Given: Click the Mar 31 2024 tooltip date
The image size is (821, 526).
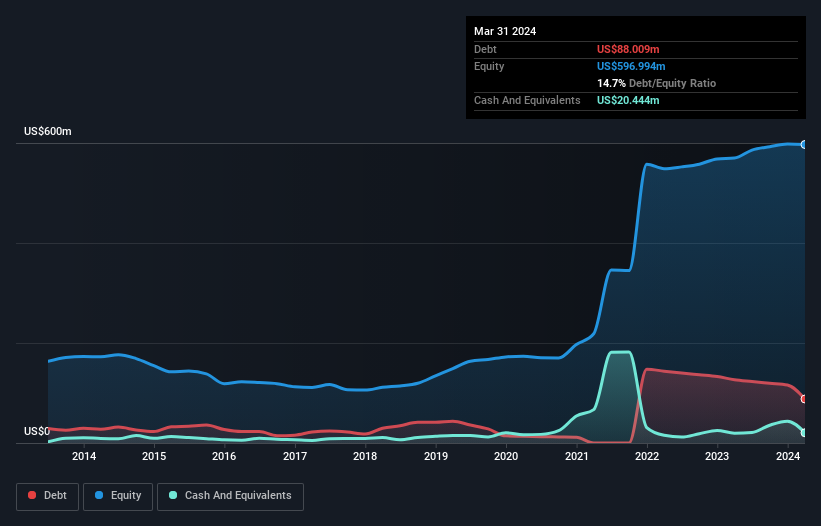Looking at the screenshot, I should point(505,31).
